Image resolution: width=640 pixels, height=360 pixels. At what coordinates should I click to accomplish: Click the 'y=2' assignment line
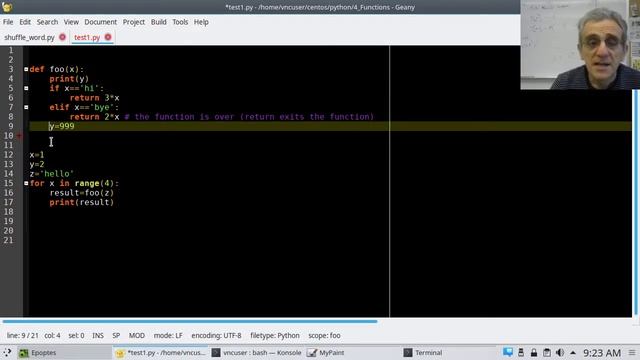37,164
